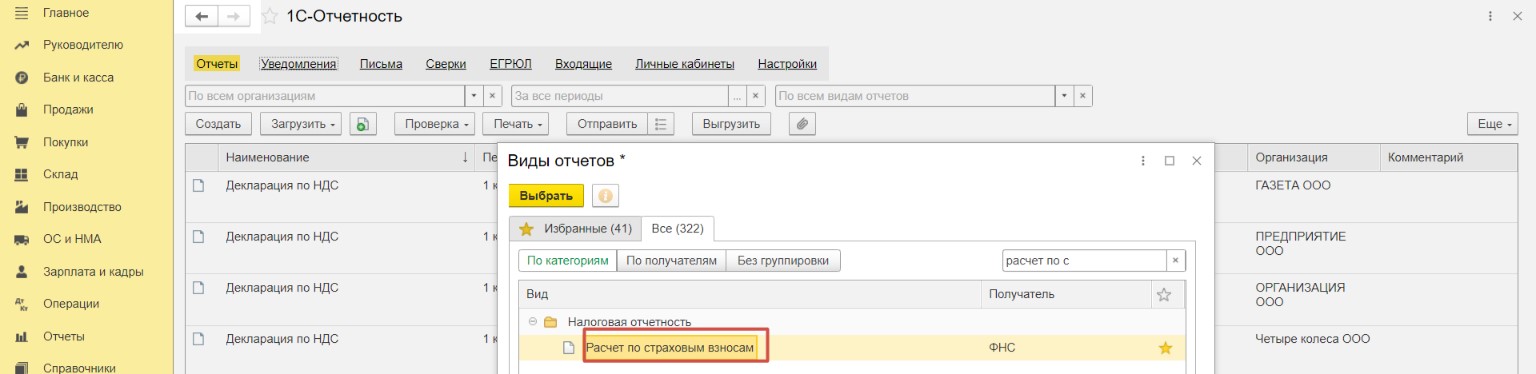Viewport: 1536px width, 374px height.
Task: Open ОС и НМА section
Action: click(72, 239)
